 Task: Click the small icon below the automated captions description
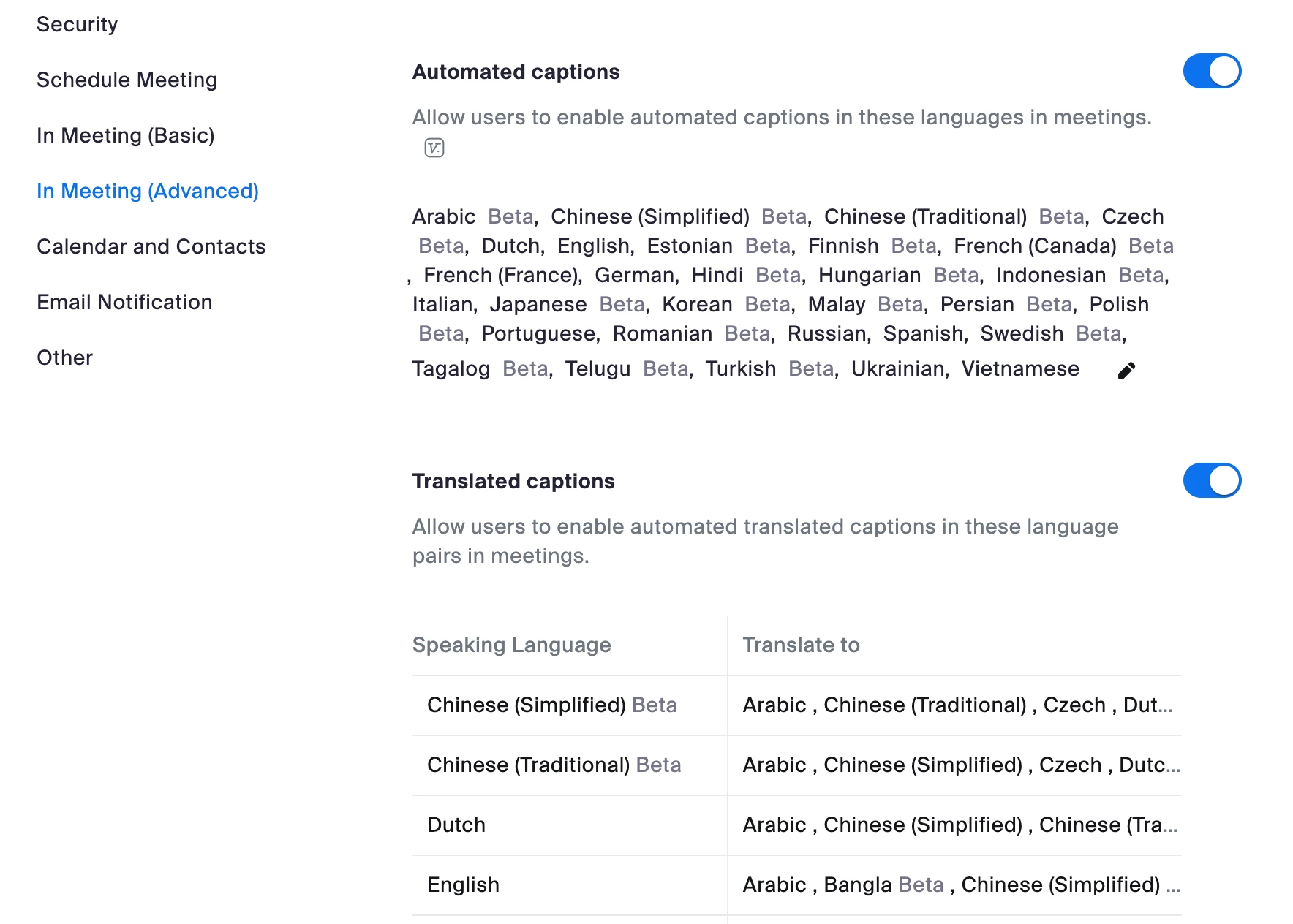click(434, 148)
